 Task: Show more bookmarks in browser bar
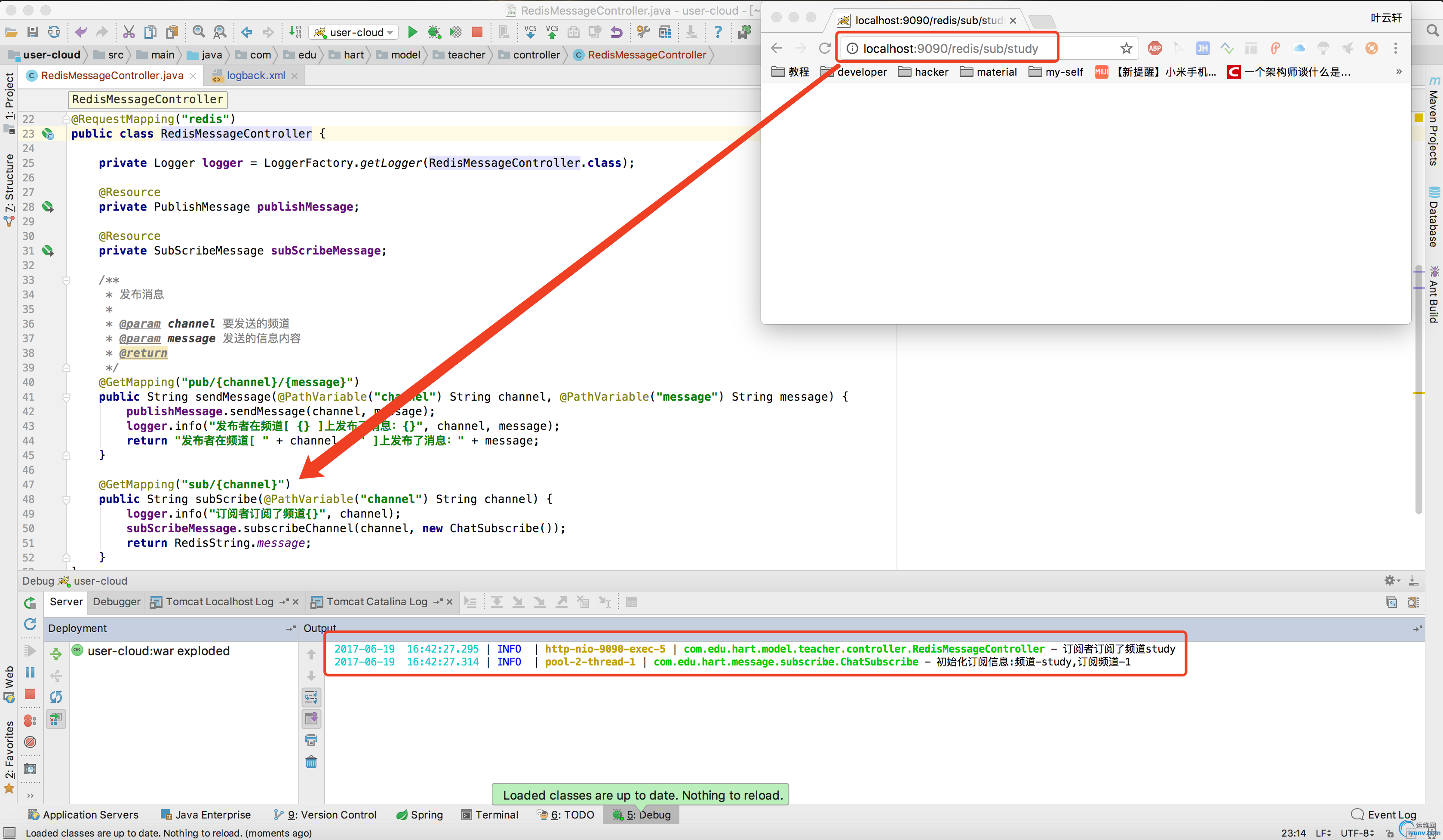1399,71
